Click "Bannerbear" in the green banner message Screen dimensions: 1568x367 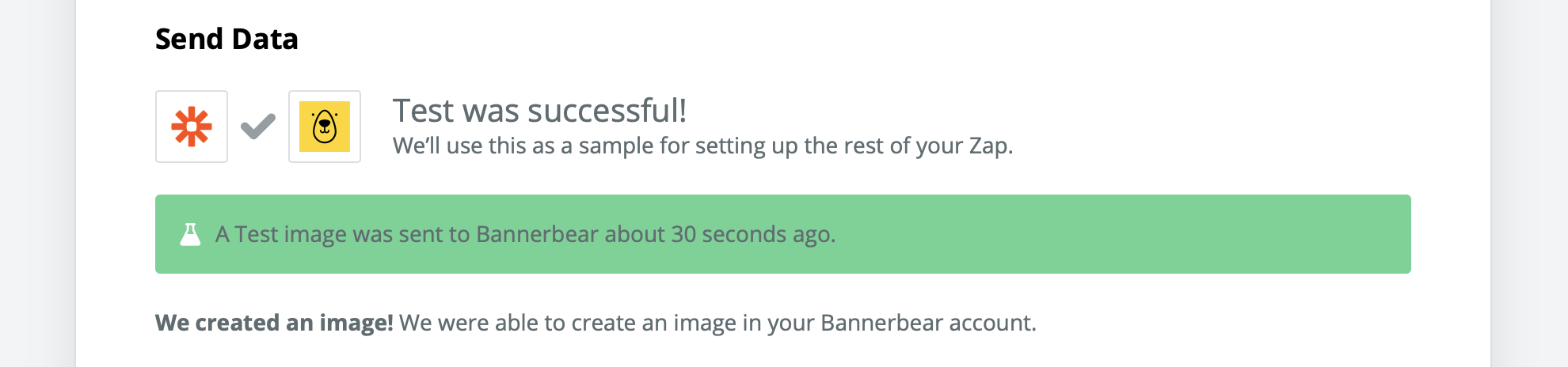[x=536, y=234]
